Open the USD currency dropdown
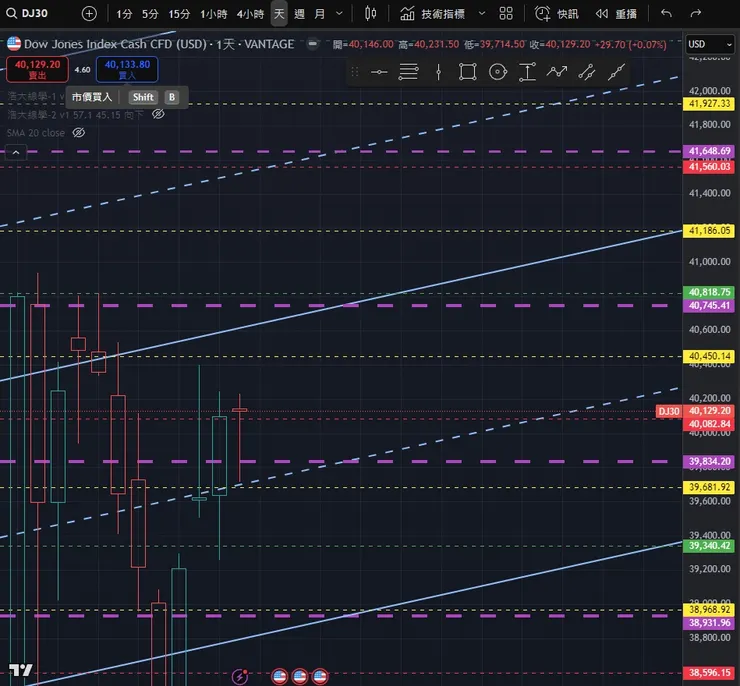 709,44
